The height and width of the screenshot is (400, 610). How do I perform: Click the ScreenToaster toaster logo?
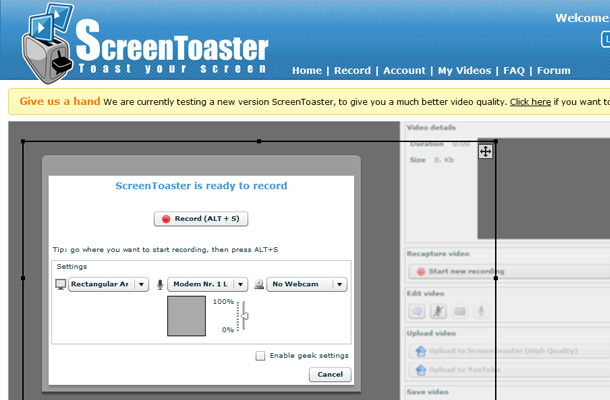pos(47,44)
